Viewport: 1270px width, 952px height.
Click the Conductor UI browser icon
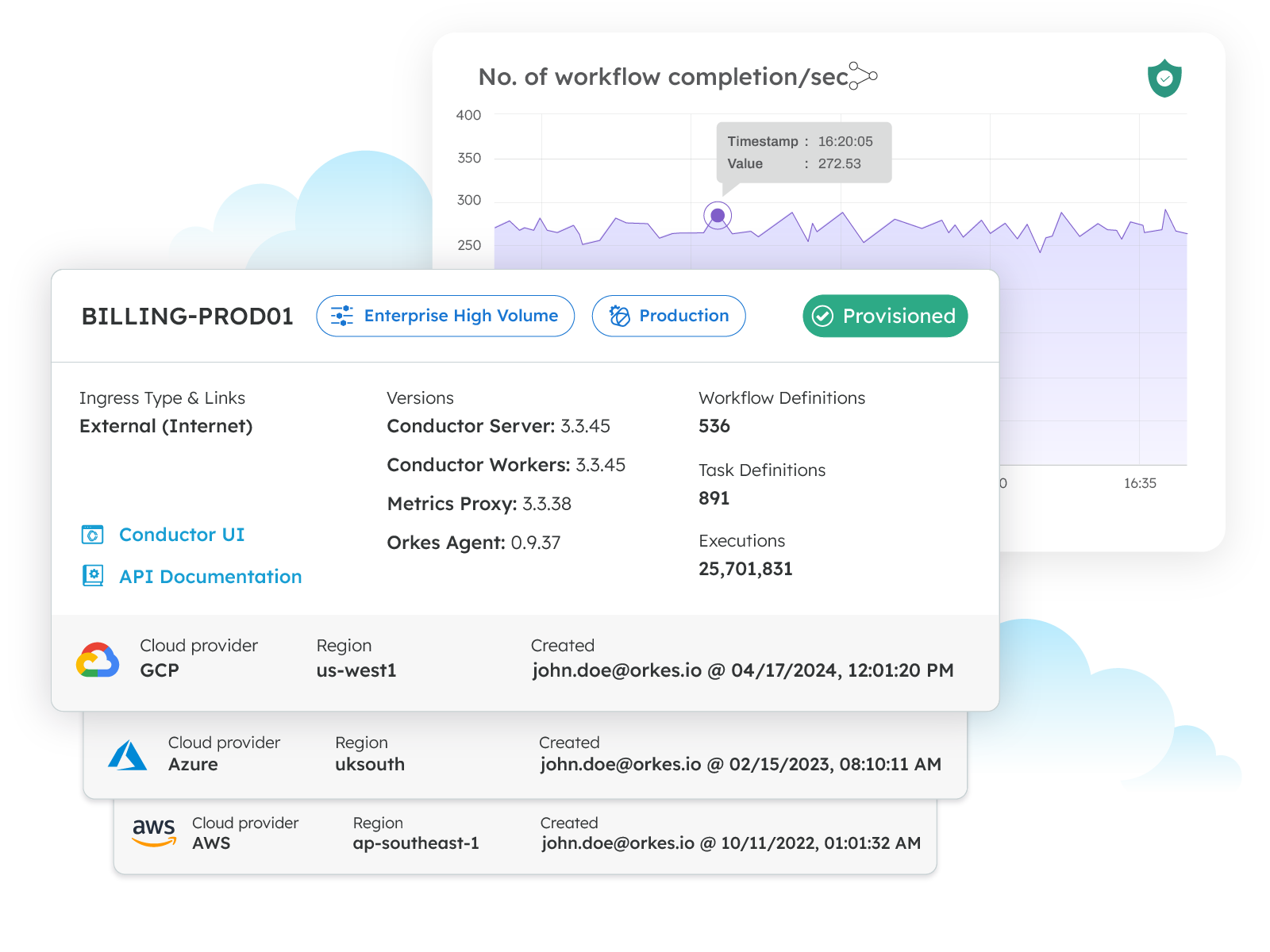[x=93, y=535]
